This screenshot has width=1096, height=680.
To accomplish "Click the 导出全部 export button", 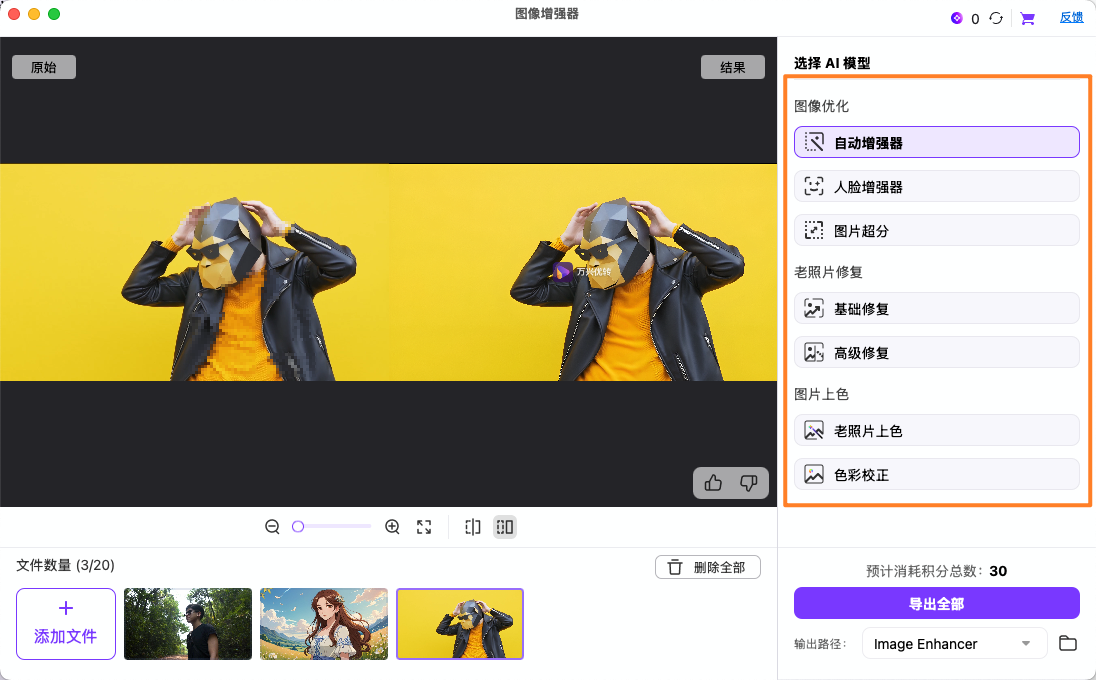I will click(x=936, y=603).
